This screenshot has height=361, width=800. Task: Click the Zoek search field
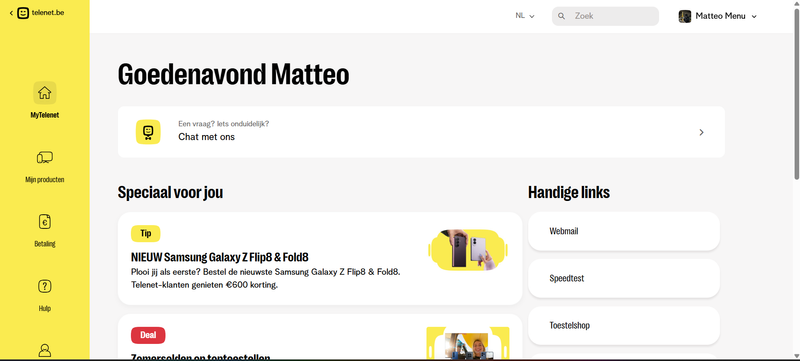(x=605, y=16)
